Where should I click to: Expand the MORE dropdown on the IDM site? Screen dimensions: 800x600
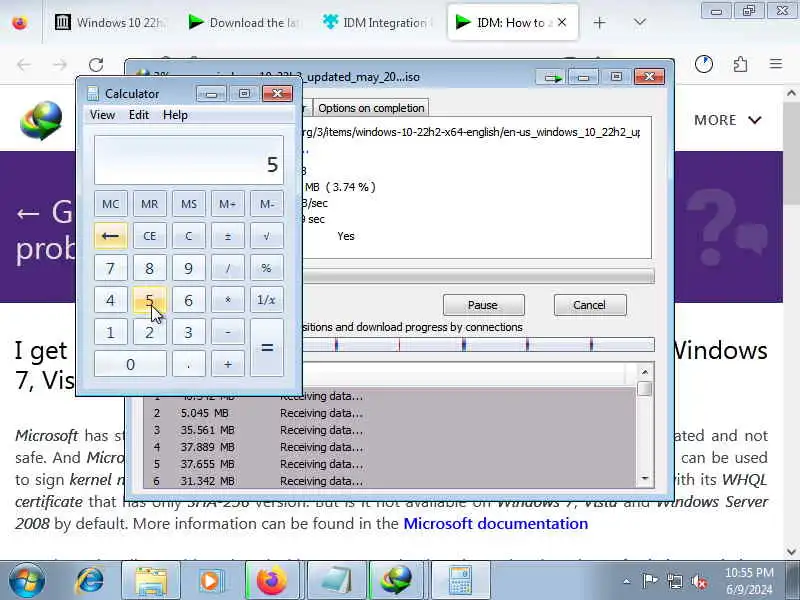(x=728, y=120)
